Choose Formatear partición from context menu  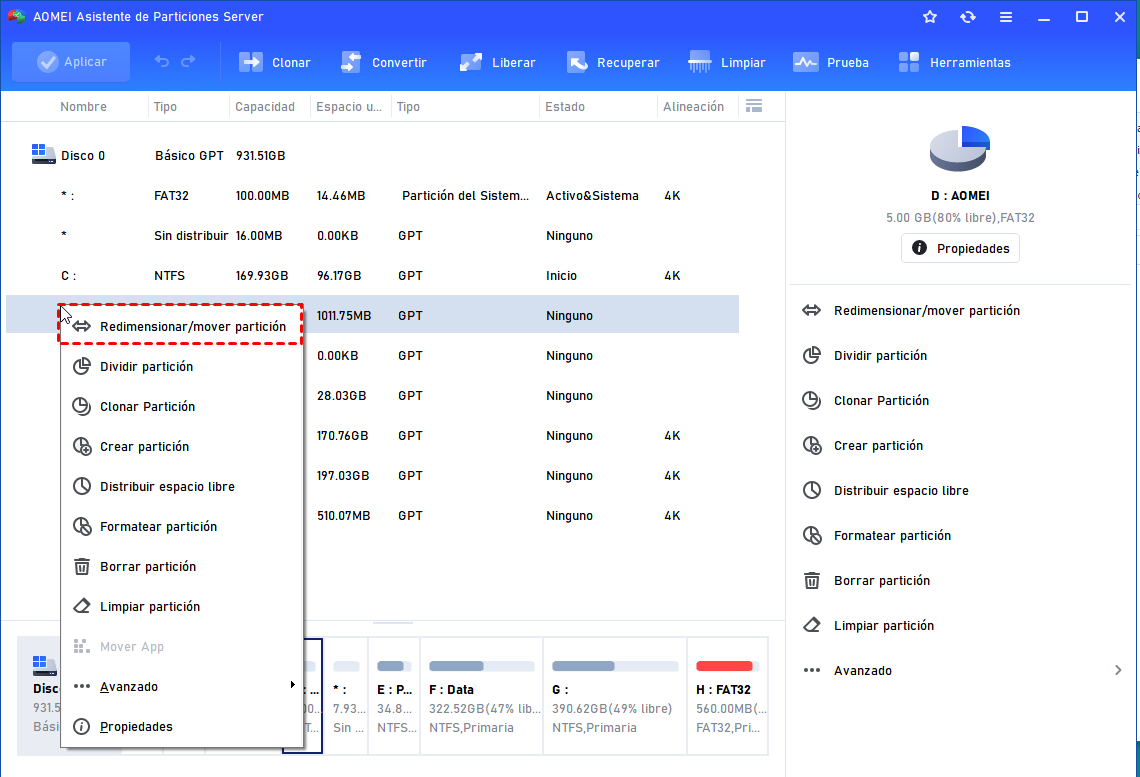158,526
